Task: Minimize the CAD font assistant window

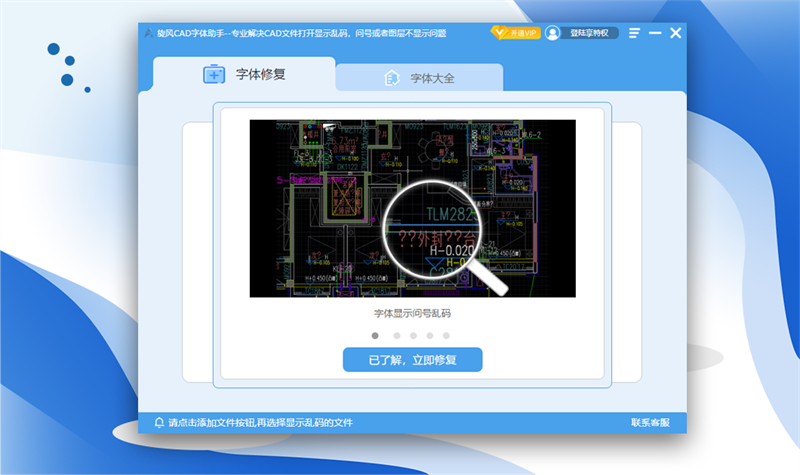Action: (x=655, y=33)
